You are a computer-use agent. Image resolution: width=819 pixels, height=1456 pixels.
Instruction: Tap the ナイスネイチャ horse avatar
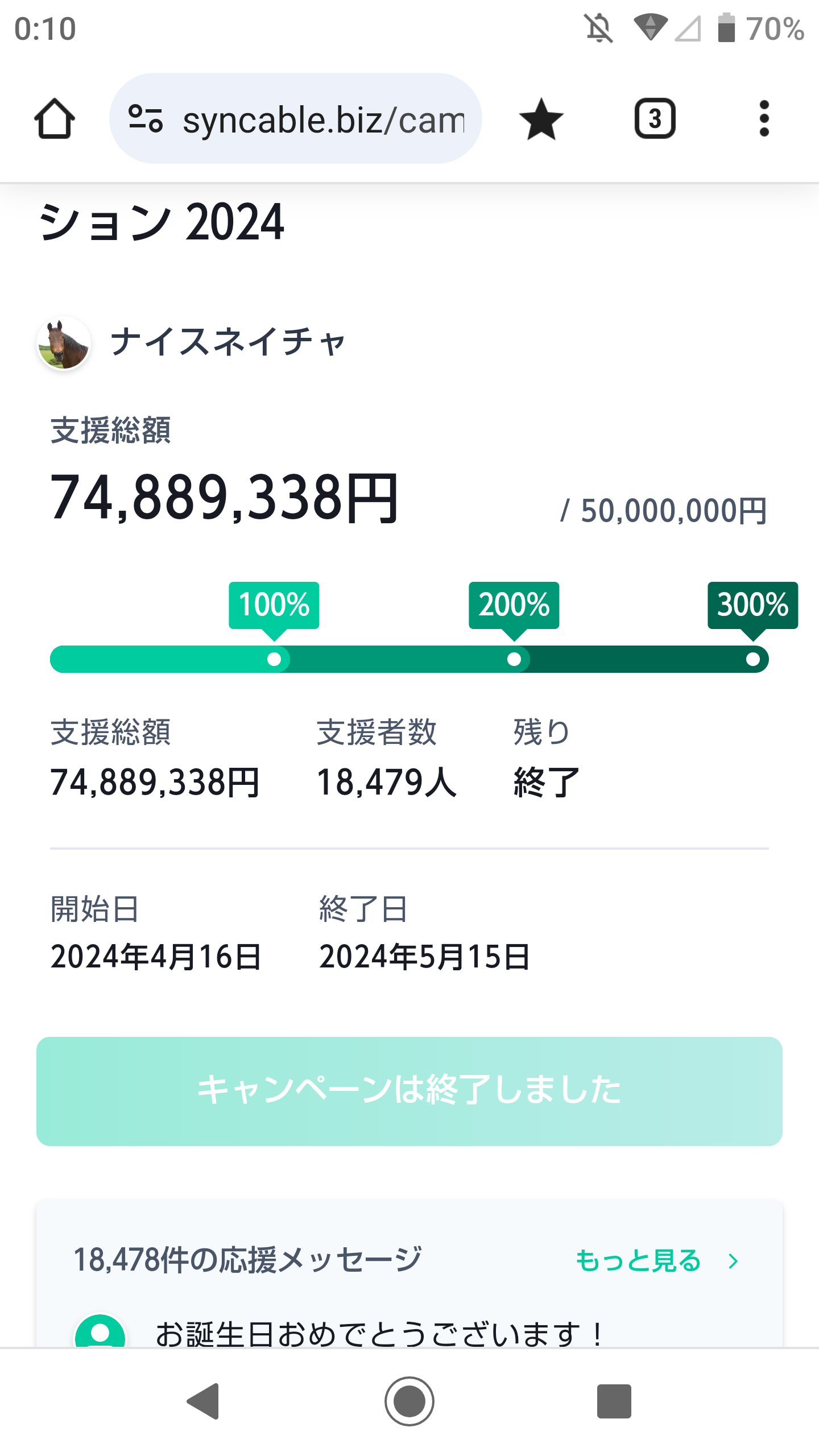[x=64, y=343]
